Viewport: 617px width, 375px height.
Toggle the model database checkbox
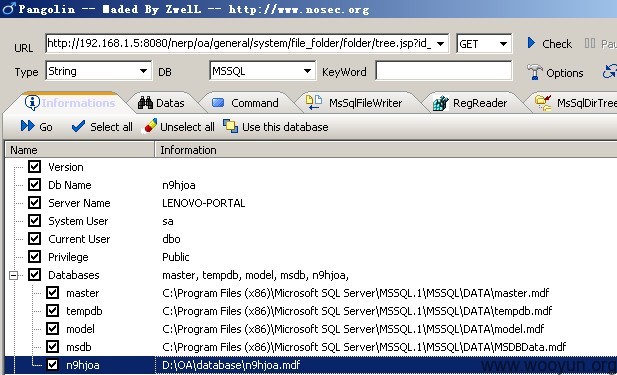[52, 329]
